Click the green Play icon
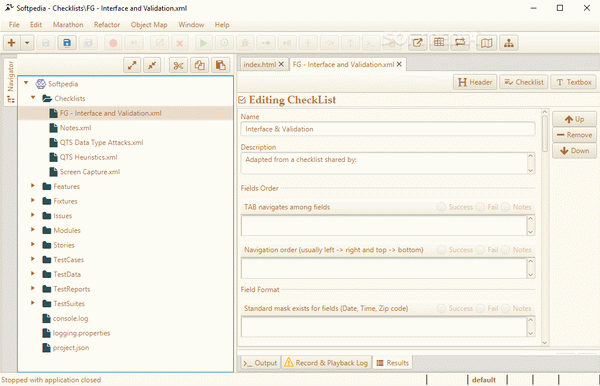This screenshot has width=600, height=386. point(204,43)
